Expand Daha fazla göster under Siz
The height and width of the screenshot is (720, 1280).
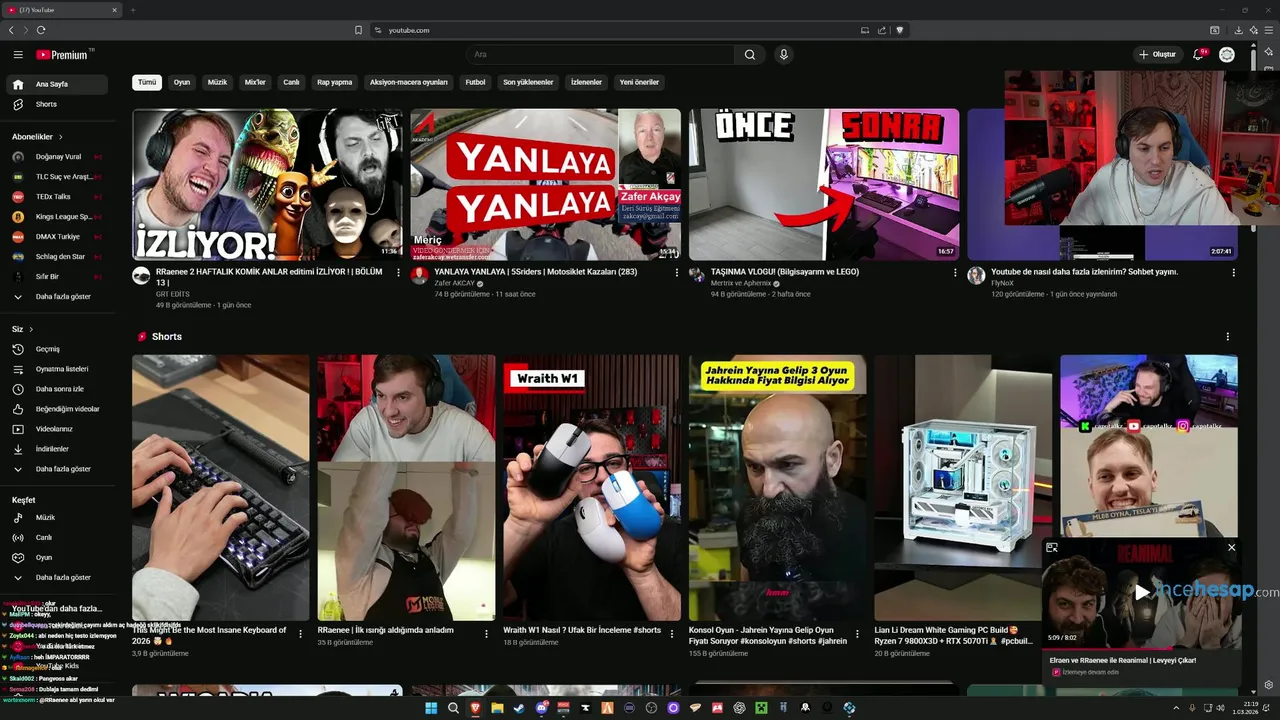(59, 469)
